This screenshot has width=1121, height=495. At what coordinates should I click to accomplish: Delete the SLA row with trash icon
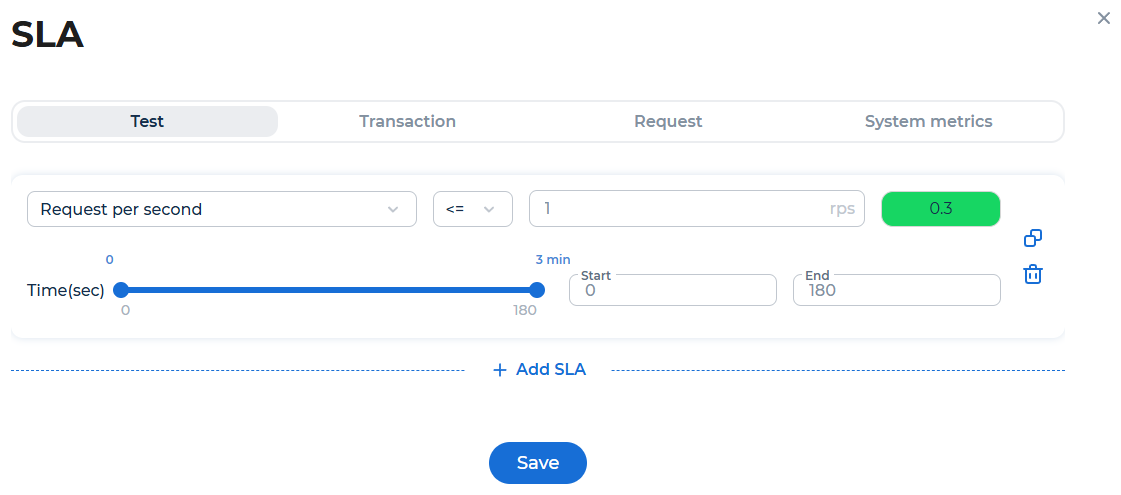pos(1032,274)
